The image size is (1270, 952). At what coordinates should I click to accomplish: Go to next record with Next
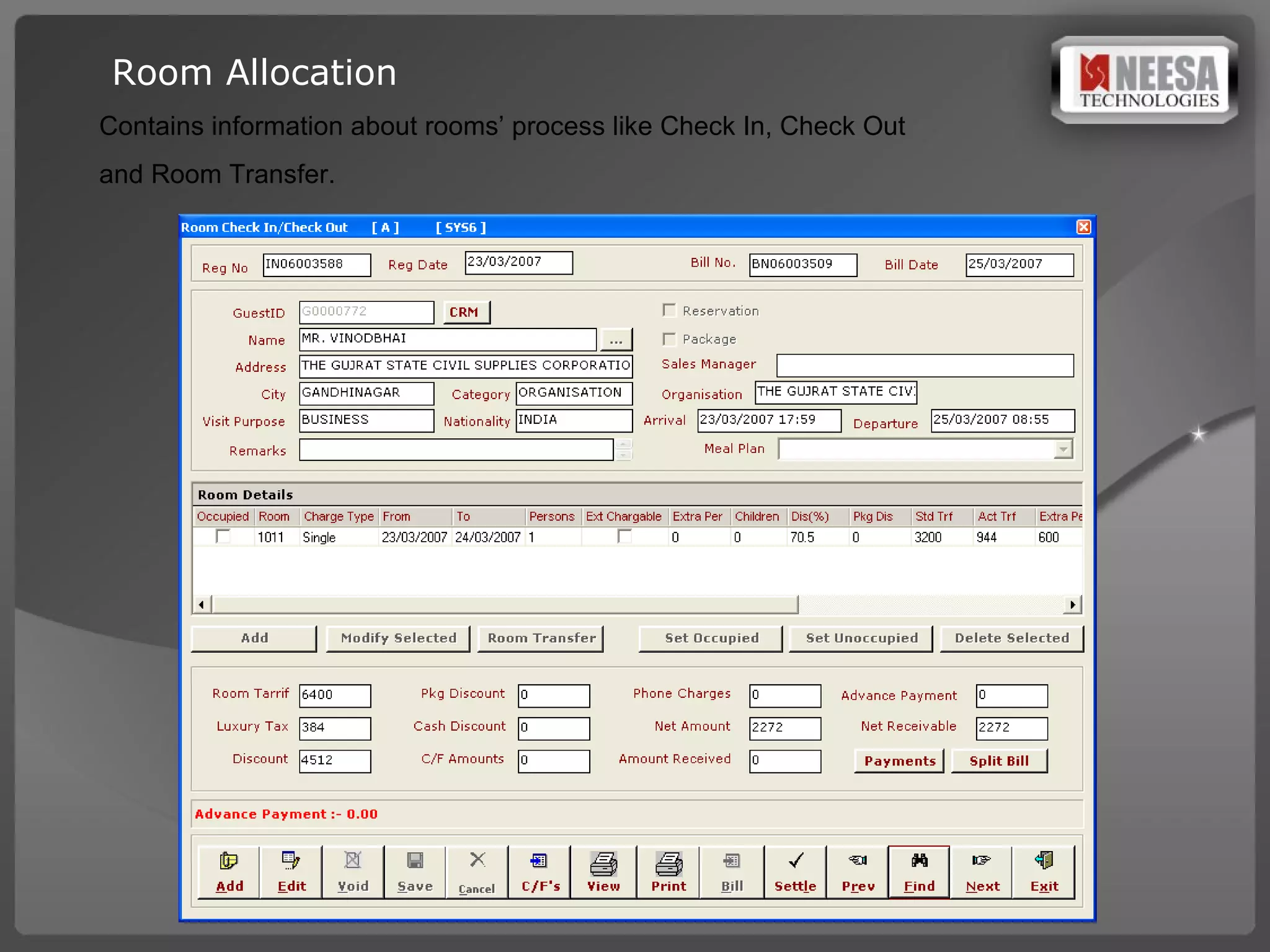[x=982, y=871]
